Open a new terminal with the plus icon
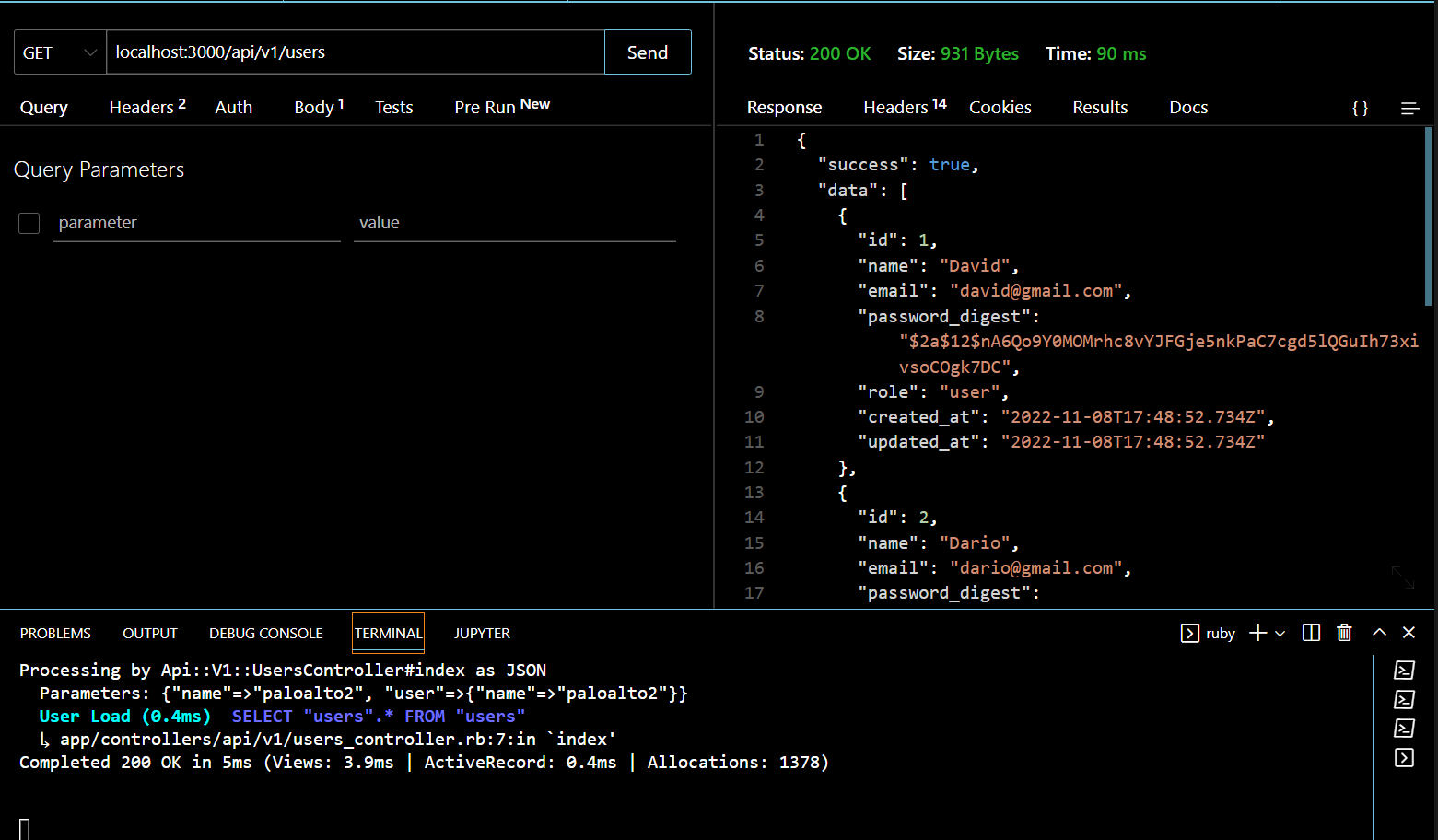1438x840 pixels. pyautogui.click(x=1257, y=633)
